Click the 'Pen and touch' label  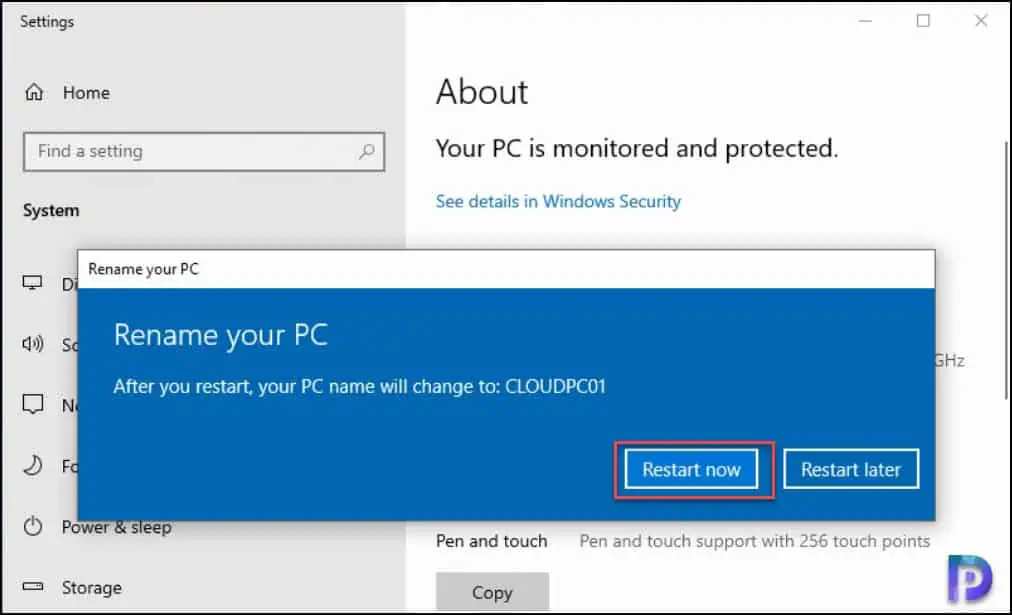(491, 541)
